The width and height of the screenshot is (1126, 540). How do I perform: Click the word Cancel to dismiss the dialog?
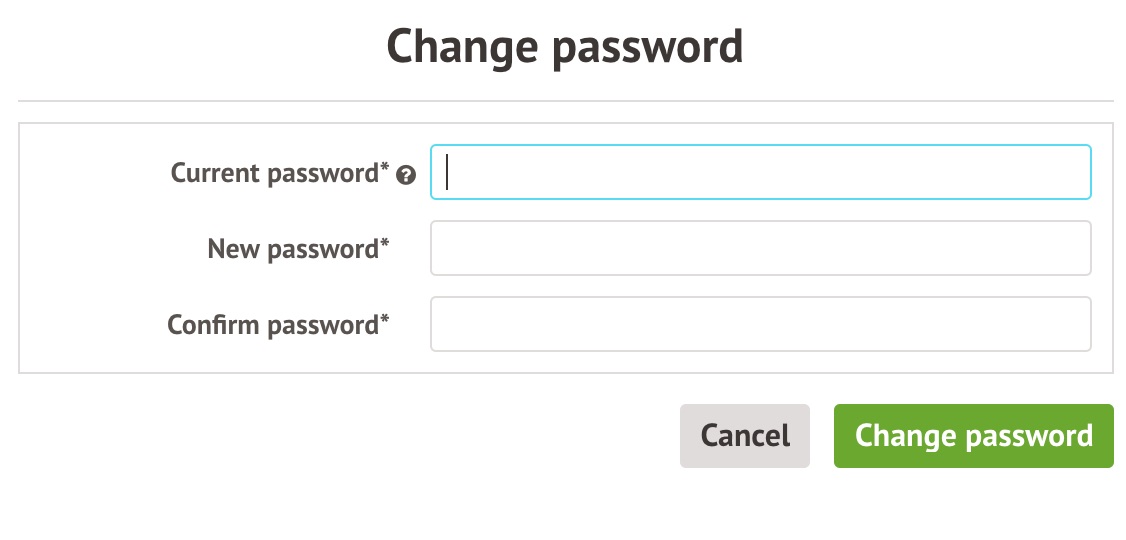(745, 436)
